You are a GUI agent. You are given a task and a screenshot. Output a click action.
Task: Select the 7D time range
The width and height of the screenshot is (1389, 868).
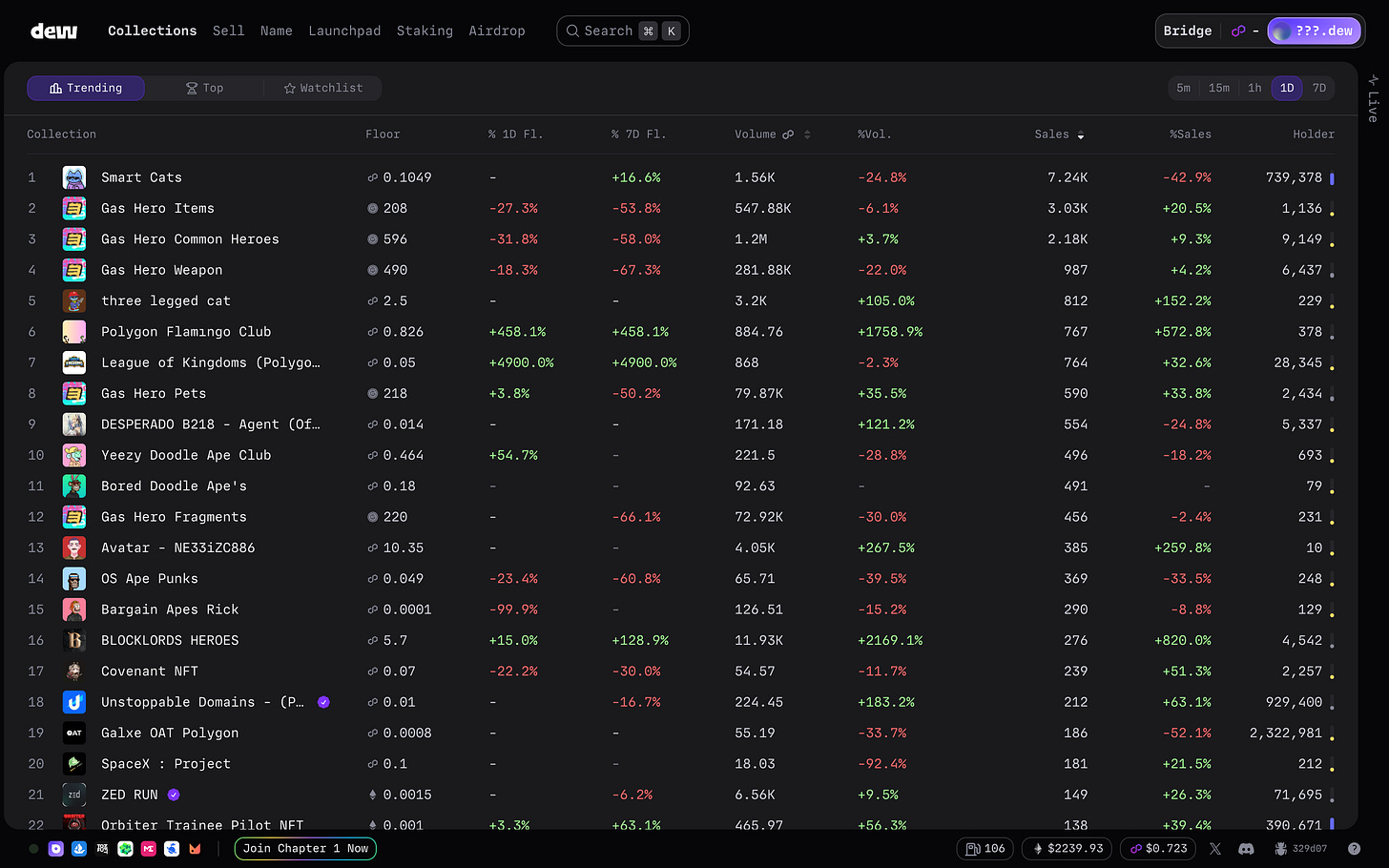[x=1319, y=88]
